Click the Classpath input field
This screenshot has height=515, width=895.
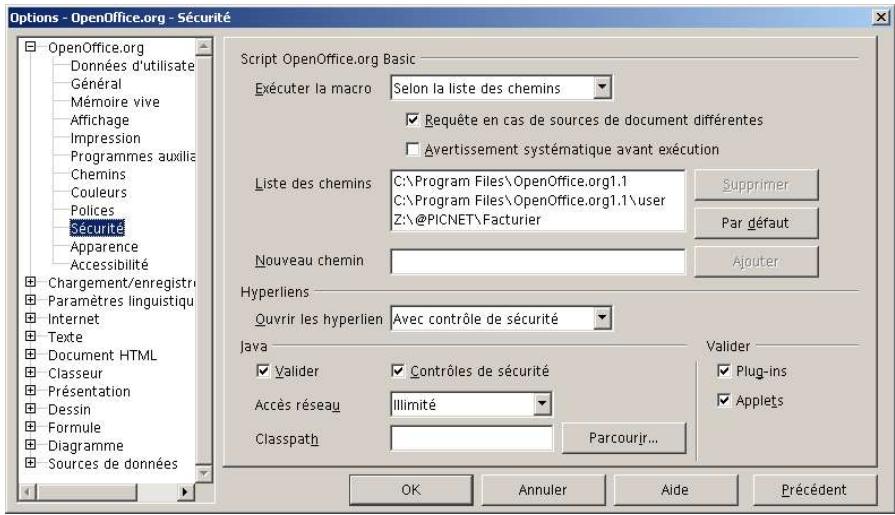(x=471, y=438)
